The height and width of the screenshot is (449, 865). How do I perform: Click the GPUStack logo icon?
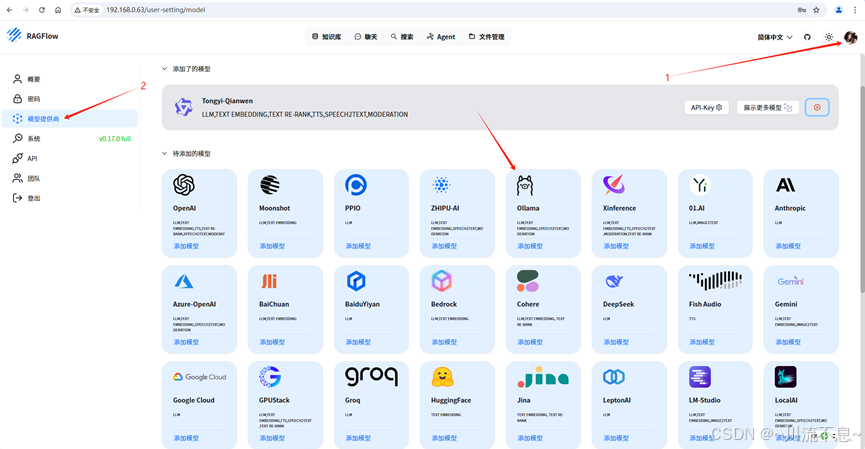(270, 377)
